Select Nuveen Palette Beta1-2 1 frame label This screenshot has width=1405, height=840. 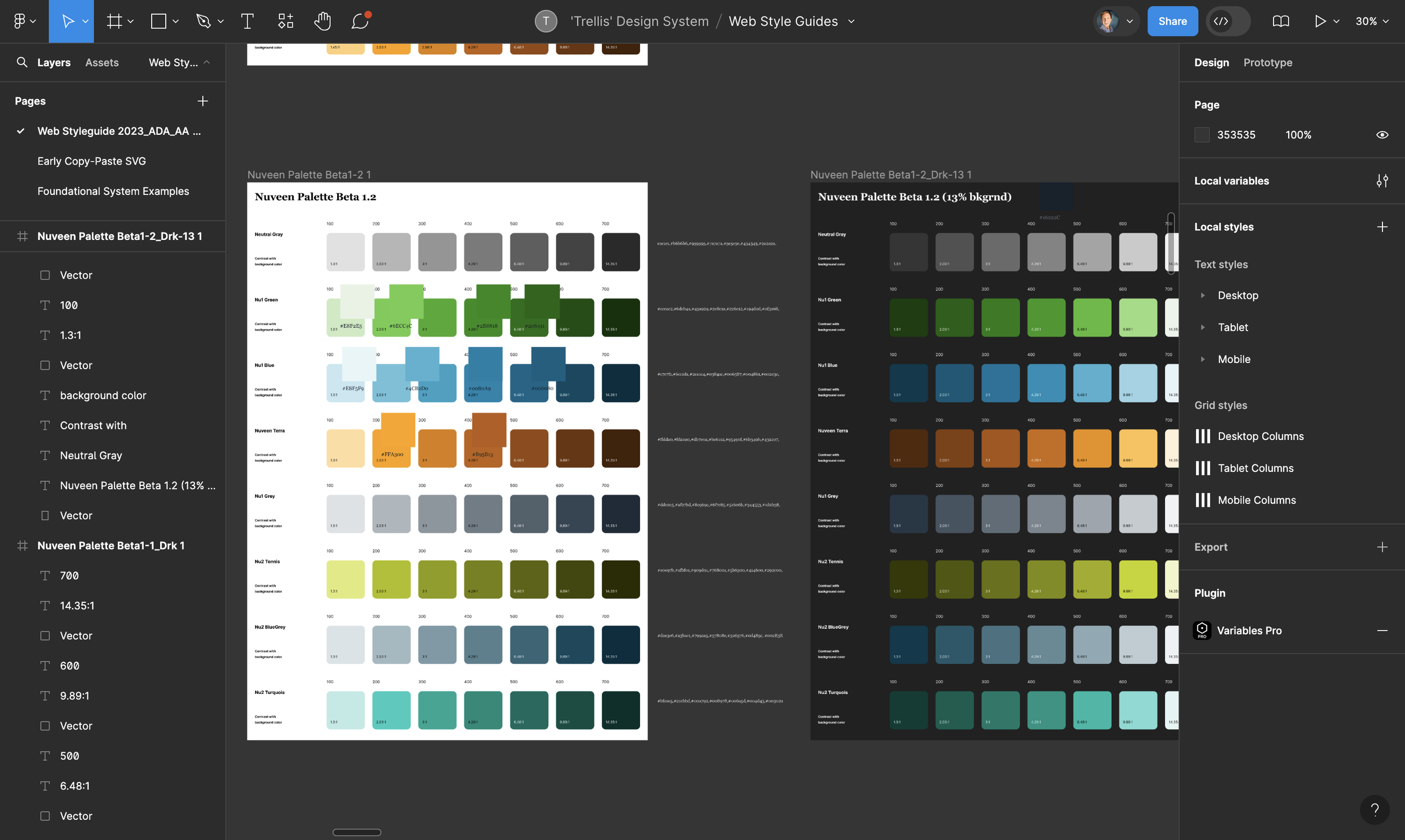tap(309, 175)
